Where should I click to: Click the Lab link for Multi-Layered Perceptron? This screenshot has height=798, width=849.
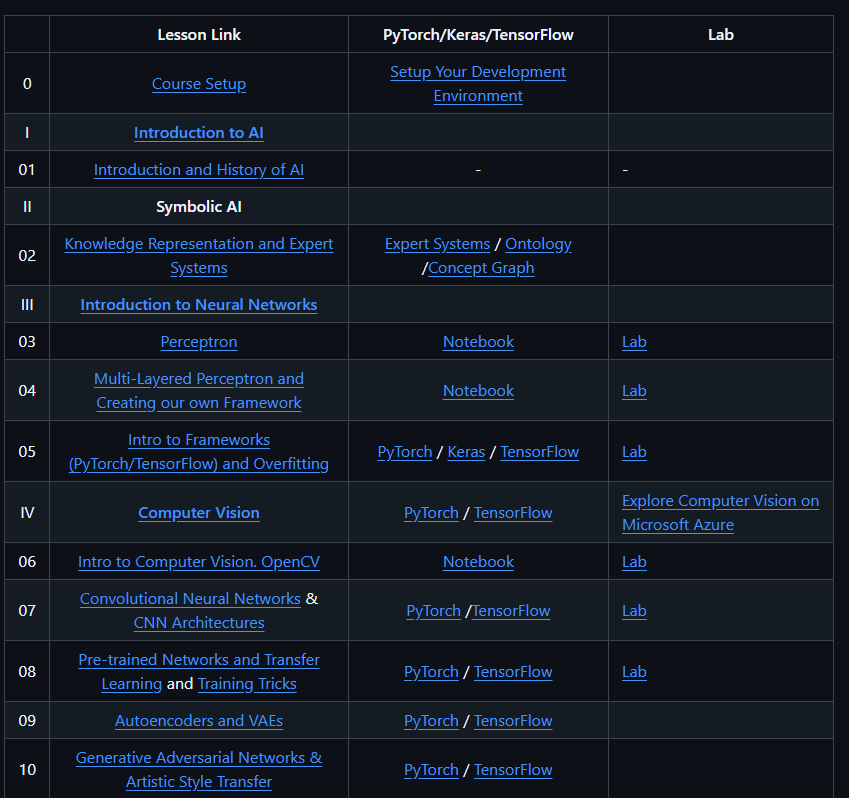[x=634, y=390]
